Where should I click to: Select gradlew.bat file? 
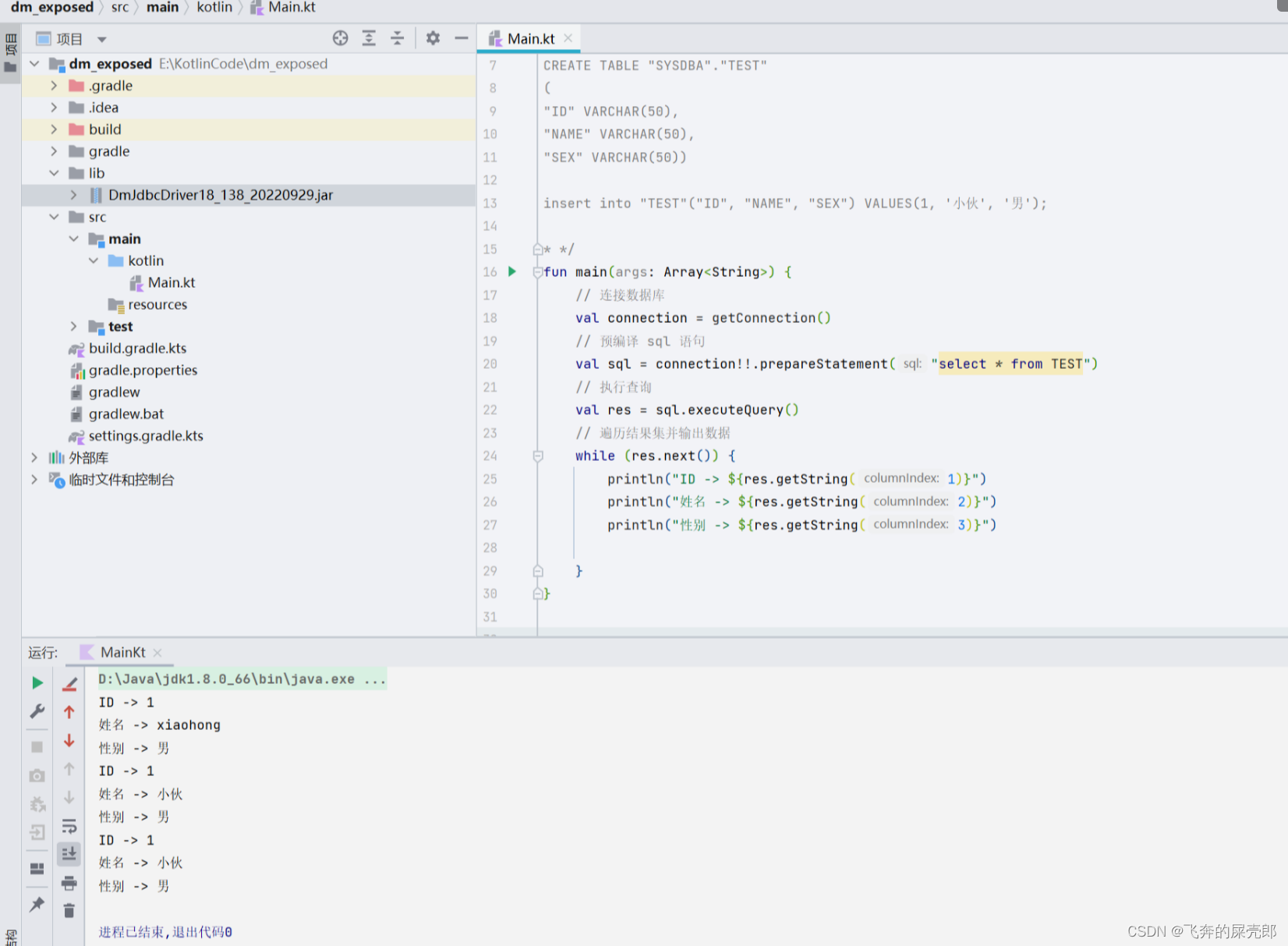[126, 413]
